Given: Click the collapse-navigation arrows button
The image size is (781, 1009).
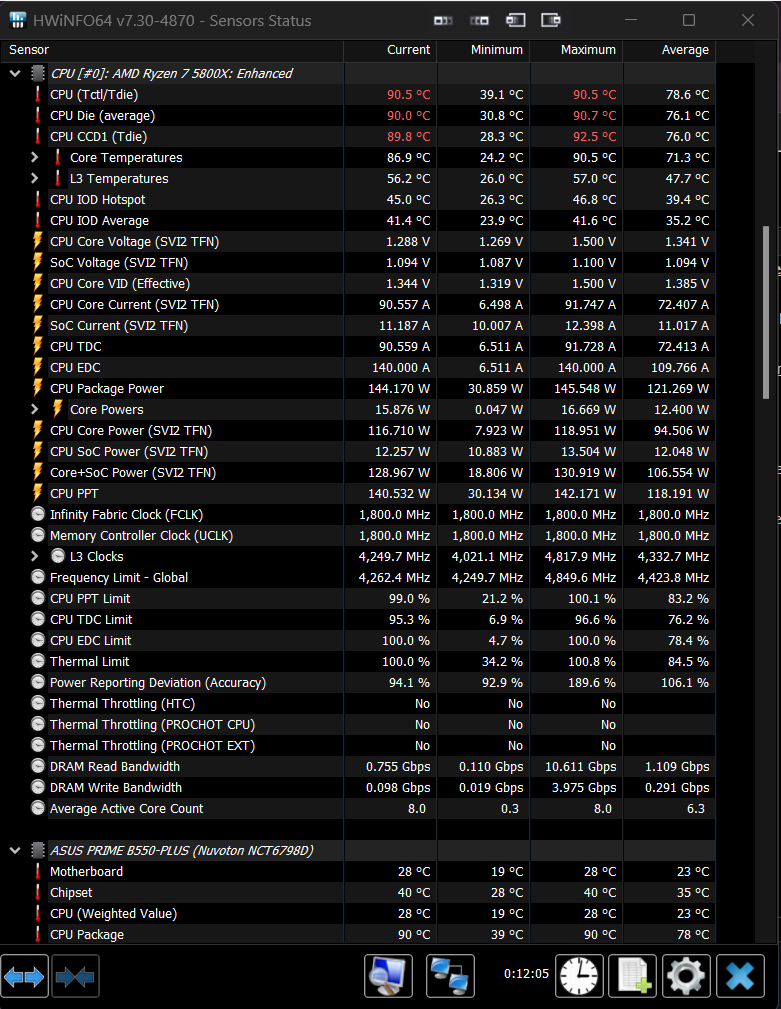Looking at the screenshot, I should tap(75, 977).
